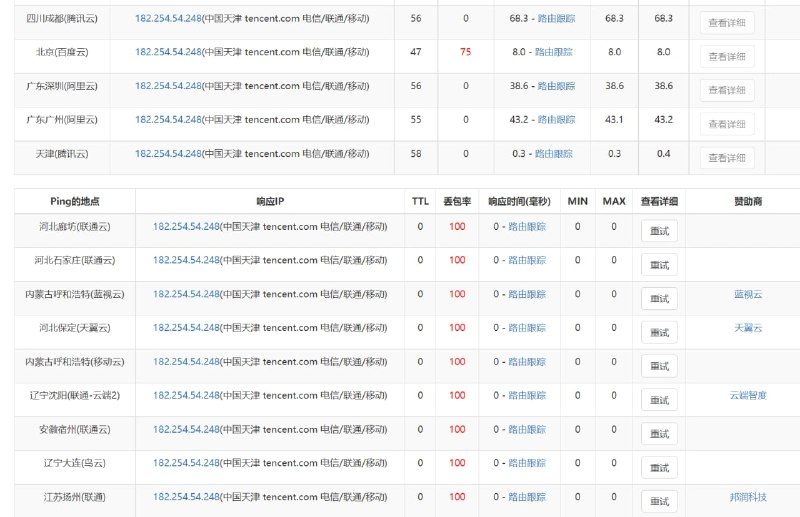Retry ping for 河北石家庄(联通云) row
Viewport: 800px width, 517px height.
pos(659,265)
